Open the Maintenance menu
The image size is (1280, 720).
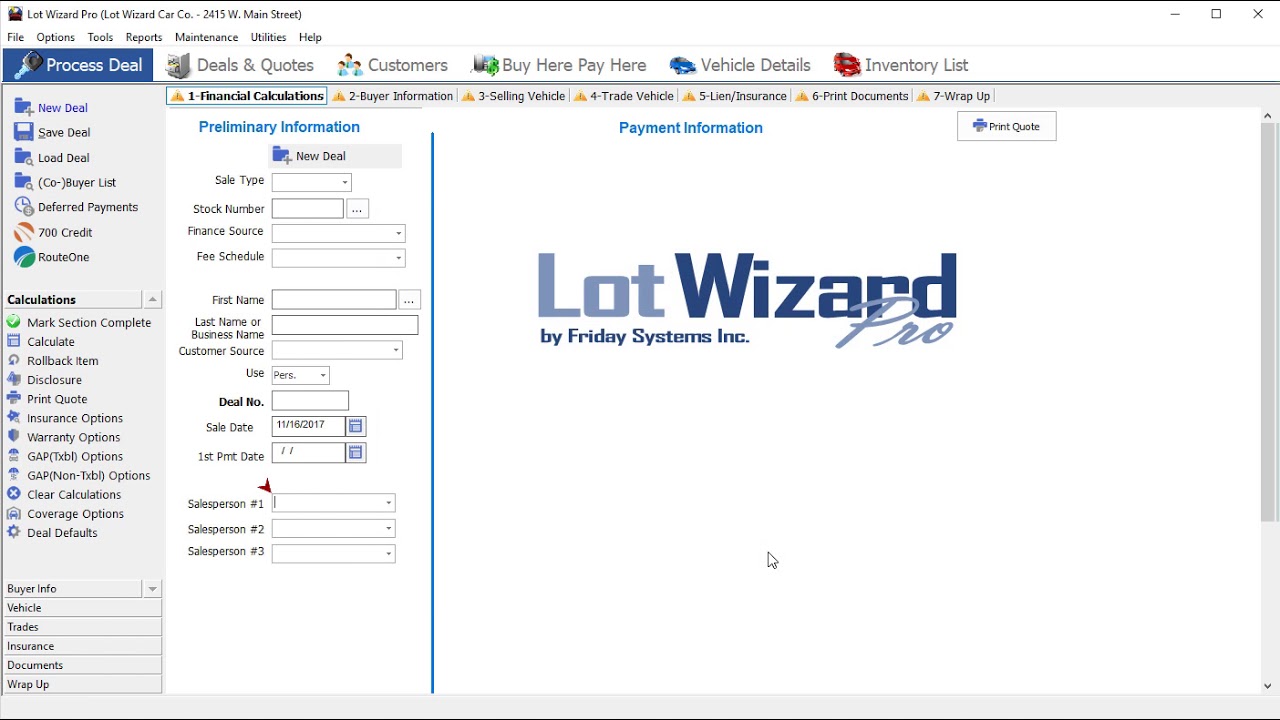[x=206, y=37]
